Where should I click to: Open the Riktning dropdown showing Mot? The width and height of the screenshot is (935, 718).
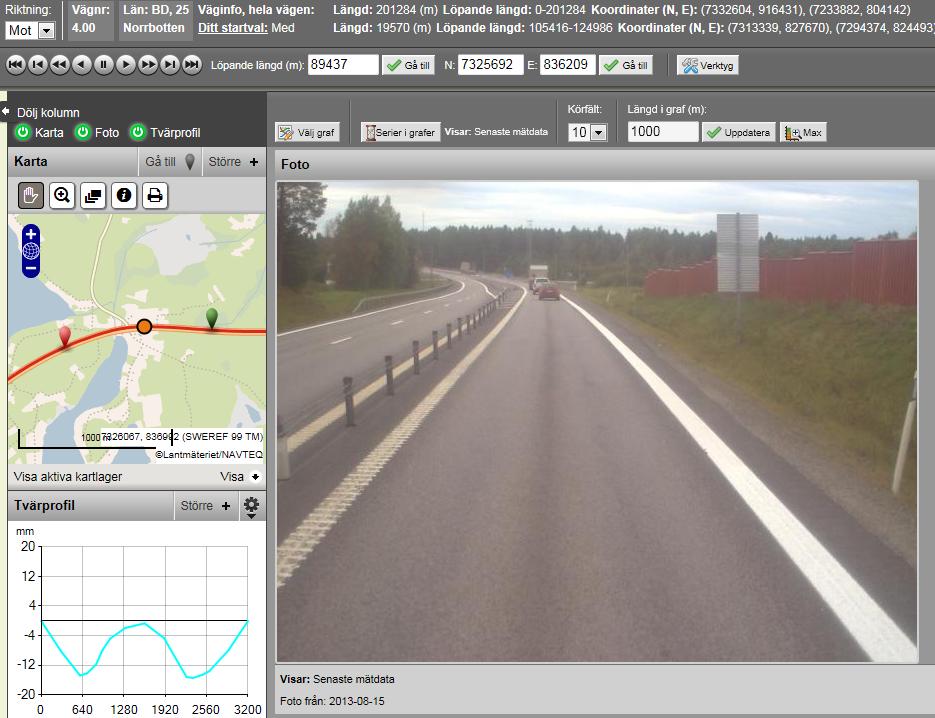[30, 30]
